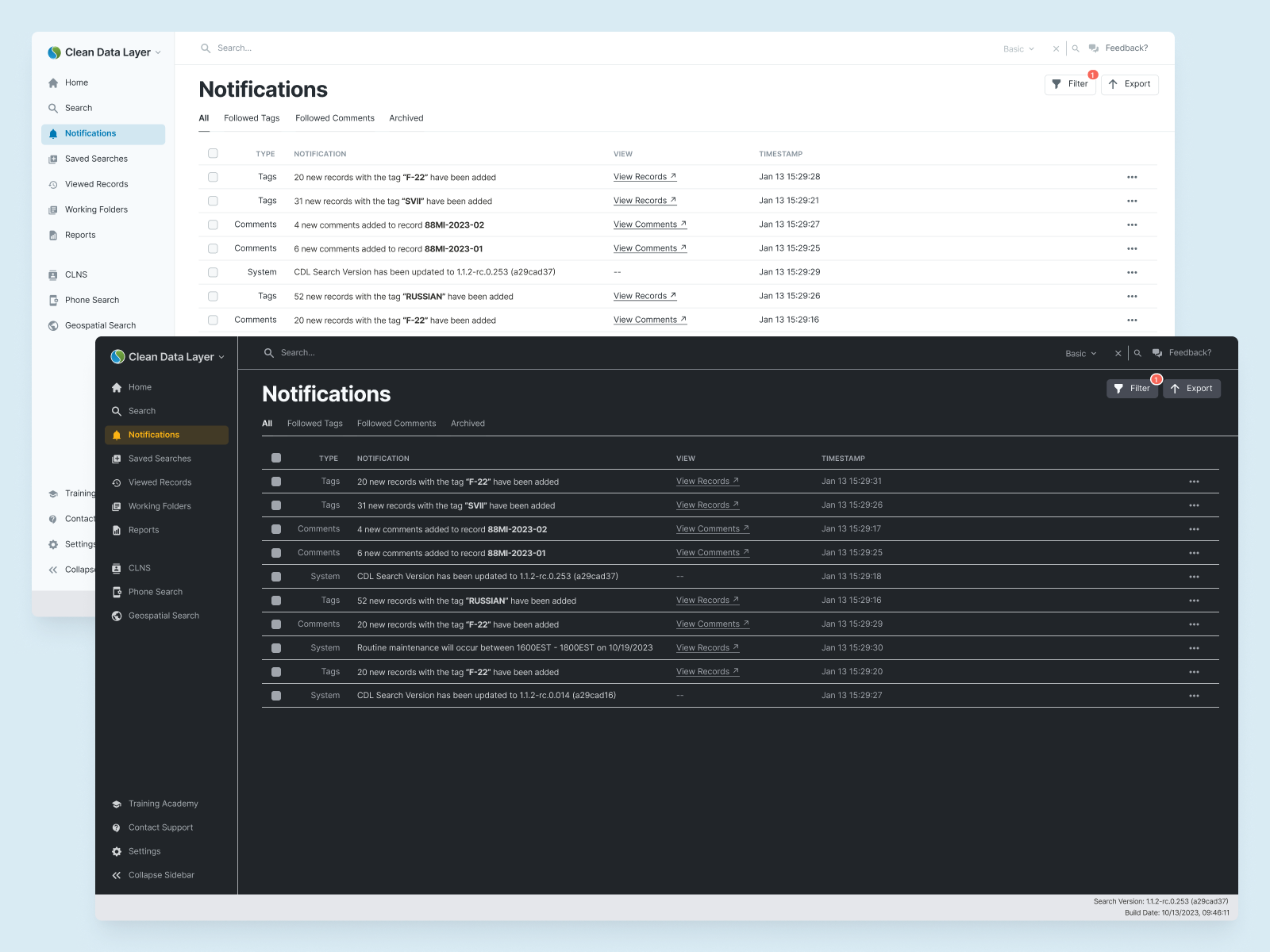
Task: Open the Basic search mode dropdown in the dark window
Action: click(x=1080, y=354)
